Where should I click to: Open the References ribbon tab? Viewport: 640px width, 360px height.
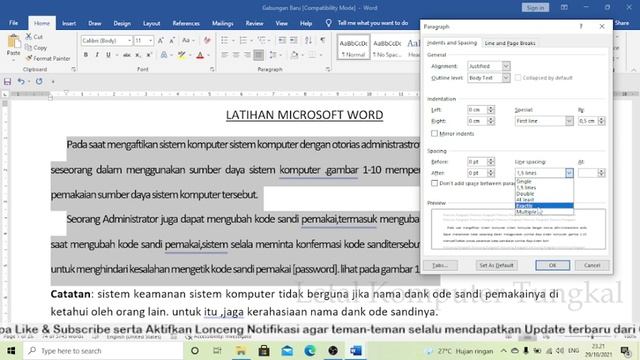click(x=186, y=23)
